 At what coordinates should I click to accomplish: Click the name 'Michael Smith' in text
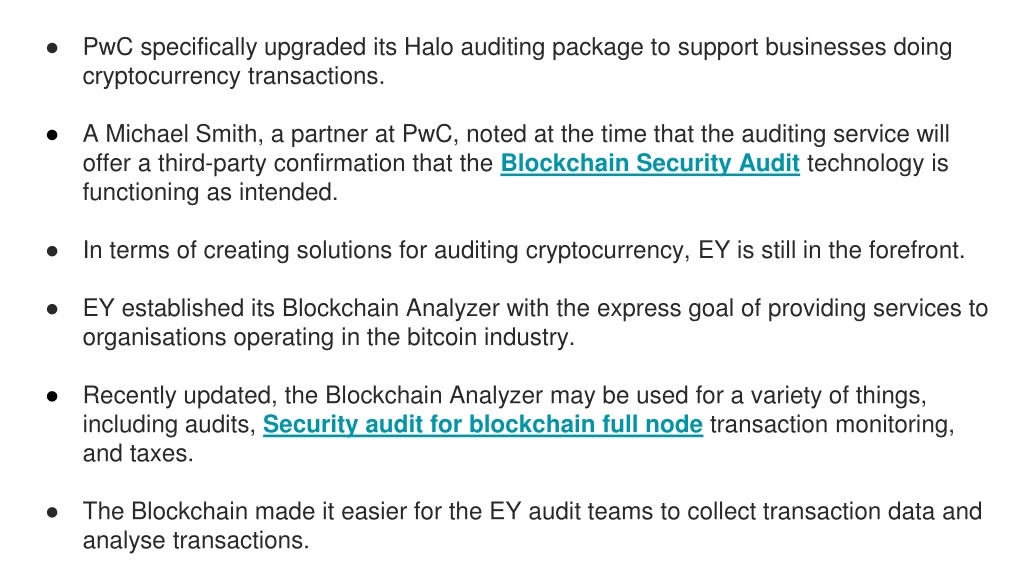pos(181,134)
